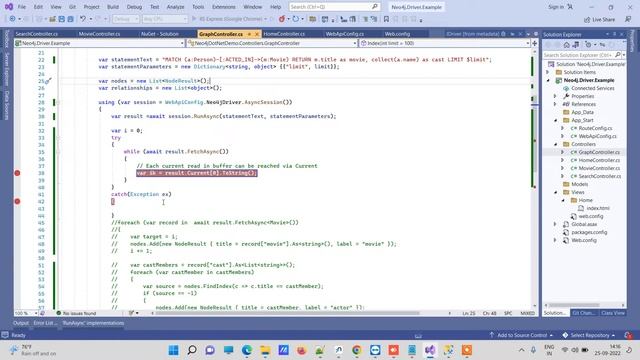Image resolution: width=640 pixels, height=360 pixels.
Task: Click the Search Solution Explorer input field
Action: coord(578,55)
